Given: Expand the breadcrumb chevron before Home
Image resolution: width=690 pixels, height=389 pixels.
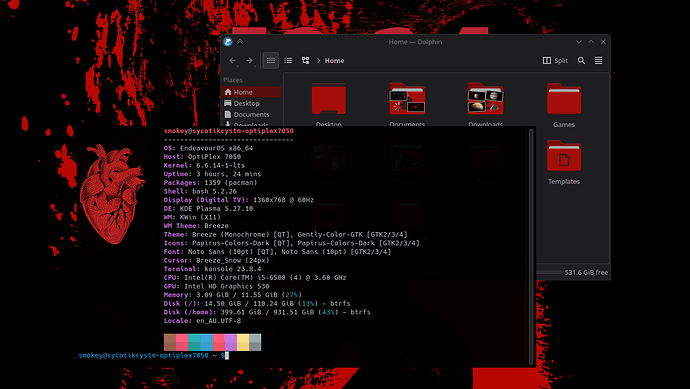Looking at the screenshot, I should tap(319, 61).
